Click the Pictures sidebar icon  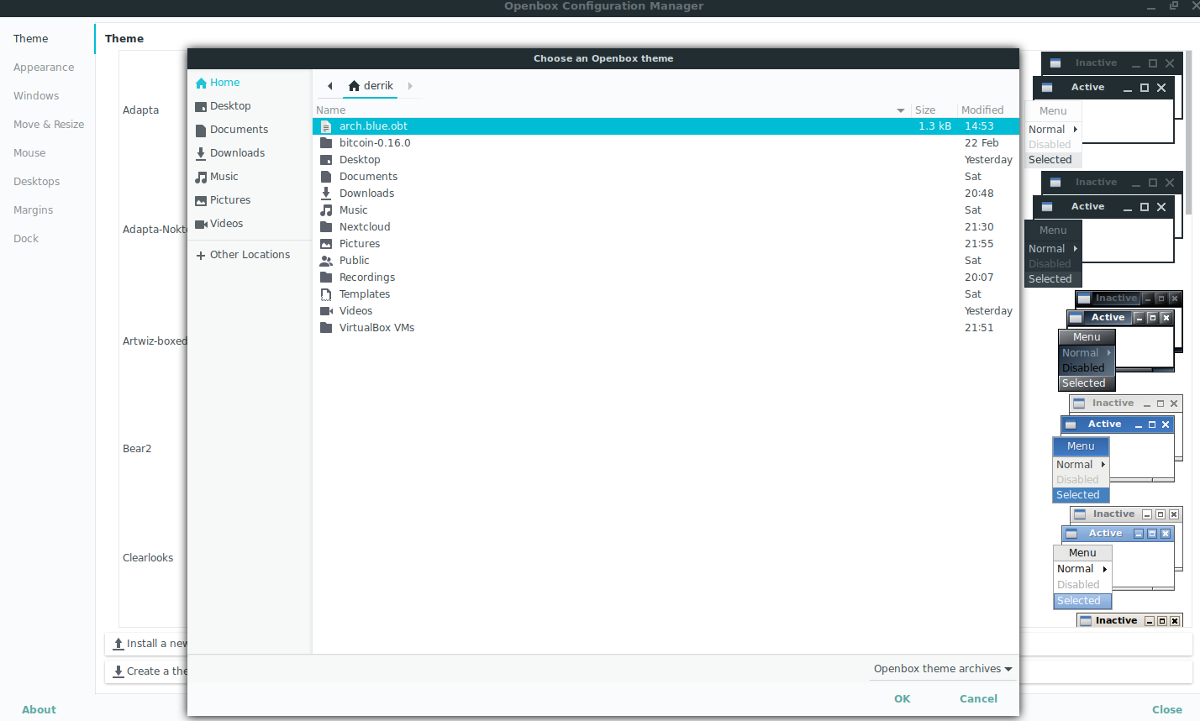point(201,200)
